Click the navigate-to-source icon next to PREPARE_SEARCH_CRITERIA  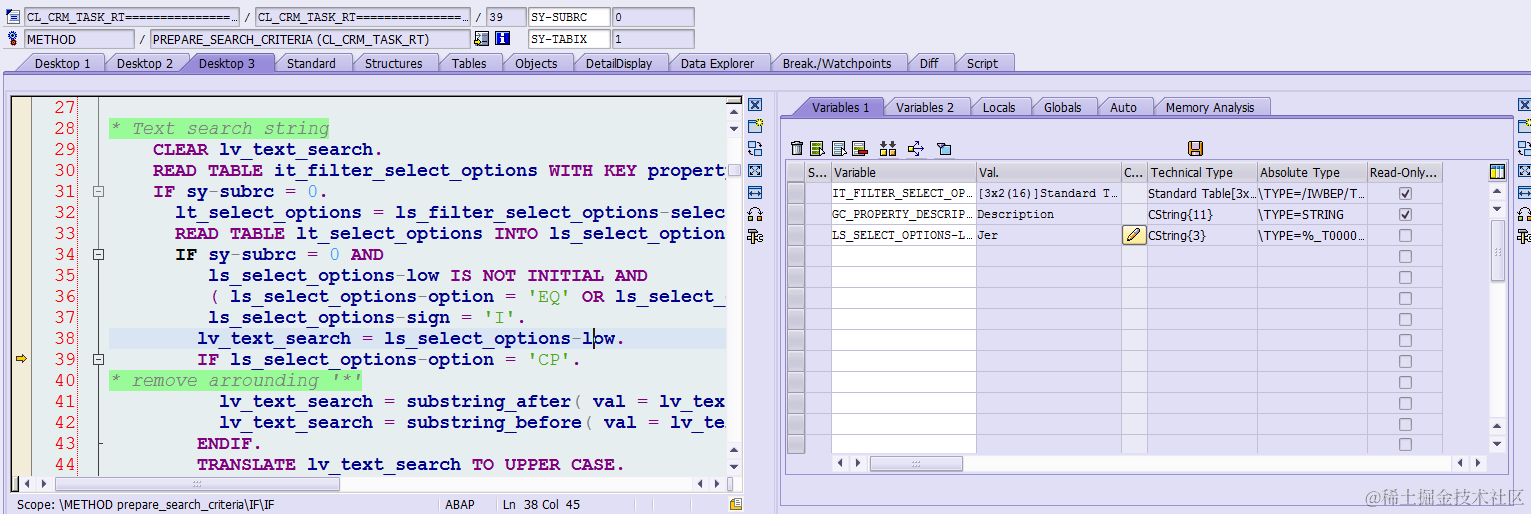click(482, 39)
